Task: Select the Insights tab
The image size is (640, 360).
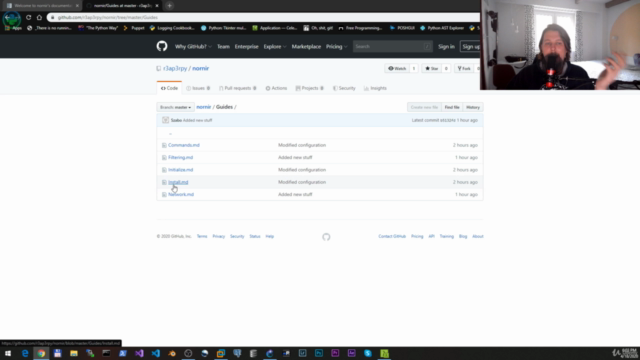Action: 375,88
